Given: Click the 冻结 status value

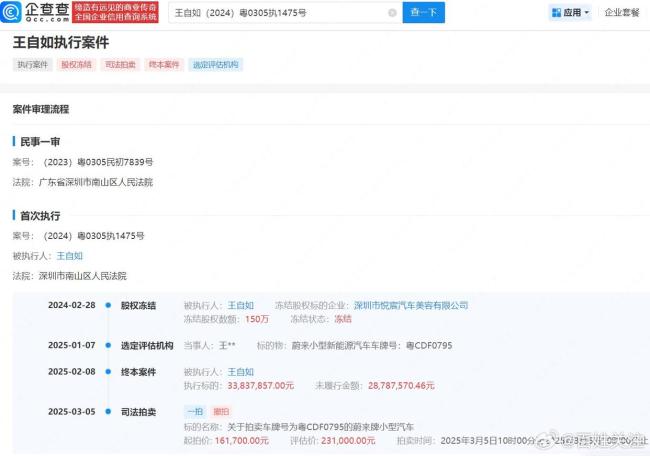Looking at the screenshot, I should click(x=343, y=319).
